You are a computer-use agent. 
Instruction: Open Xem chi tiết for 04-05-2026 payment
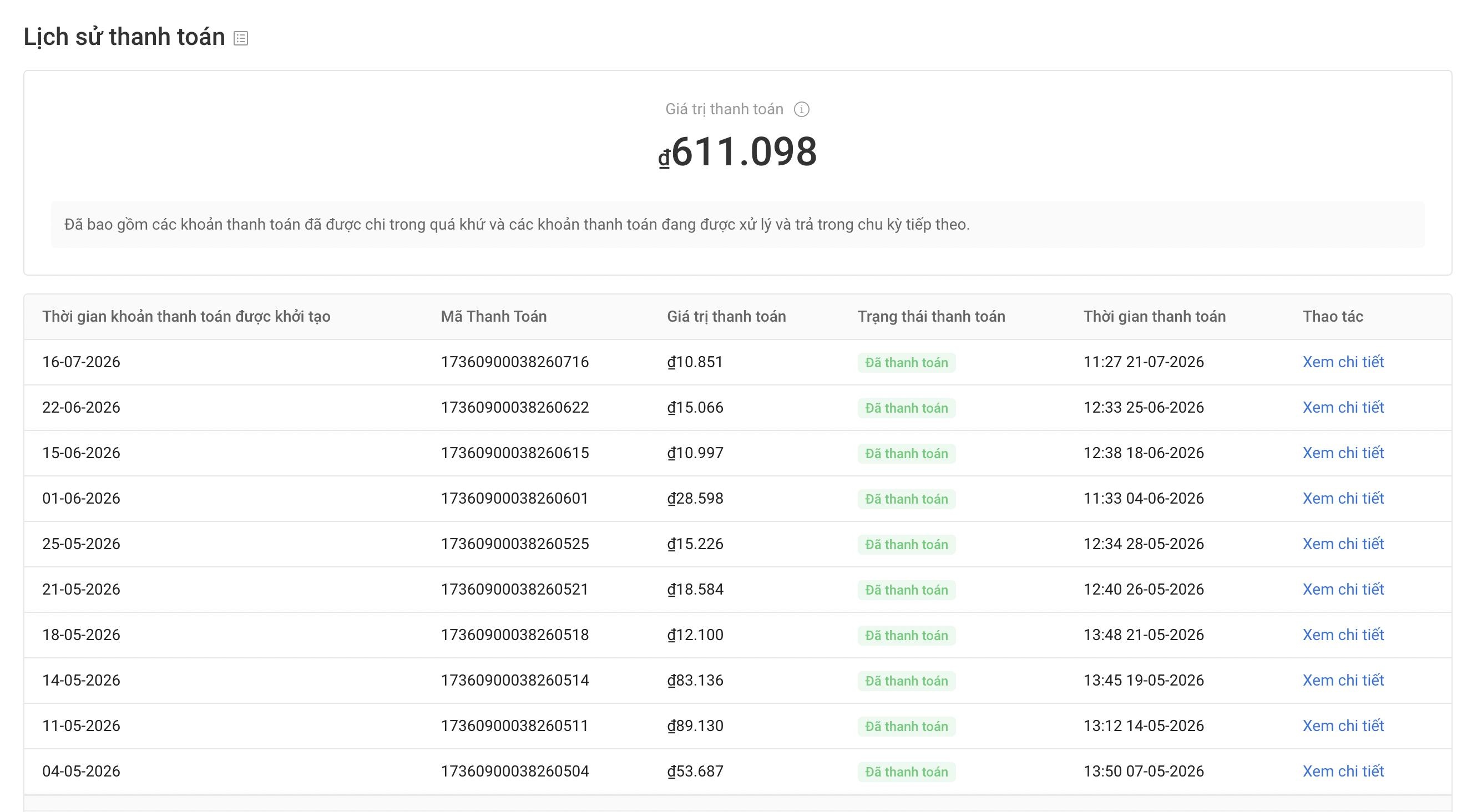pyautogui.click(x=1343, y=772)
